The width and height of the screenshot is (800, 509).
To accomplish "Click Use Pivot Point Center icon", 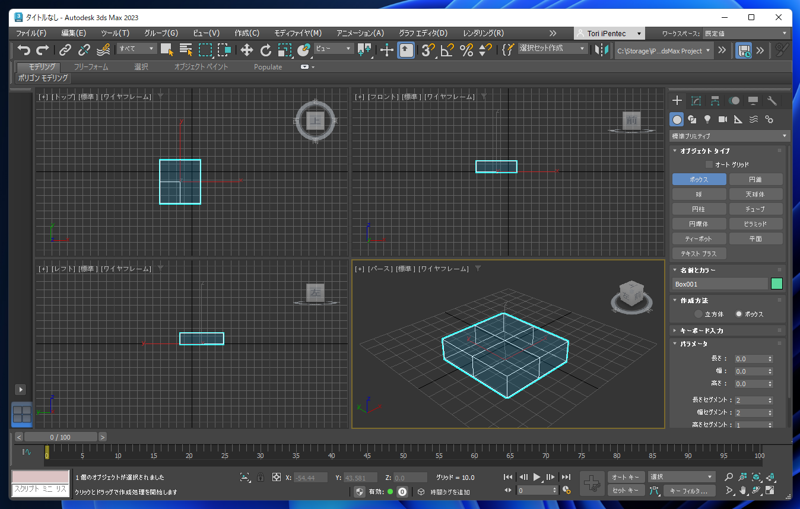I will coord(364,50).
